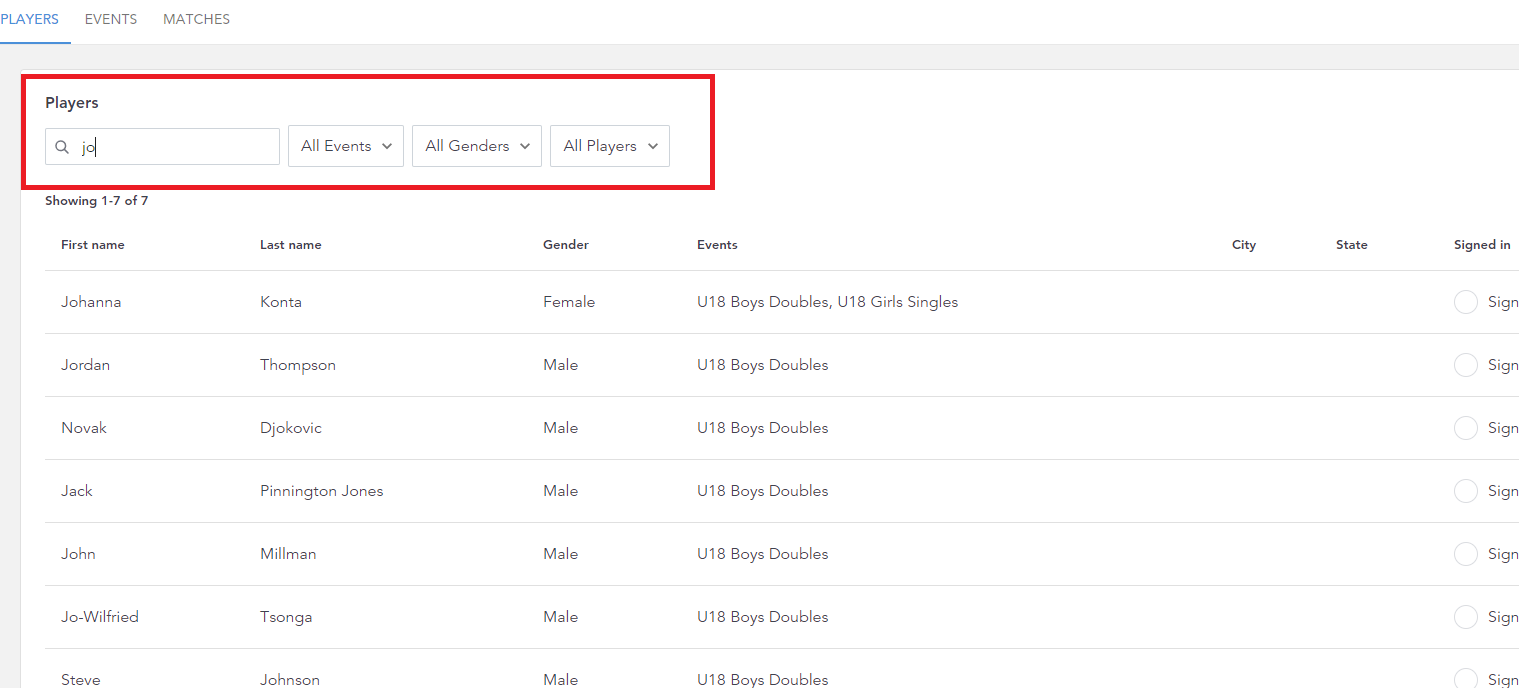The height and width of the screenshot is (688, 1519).
Task: Go to the MATCHES tab
Action: click(x=196, y=19)
